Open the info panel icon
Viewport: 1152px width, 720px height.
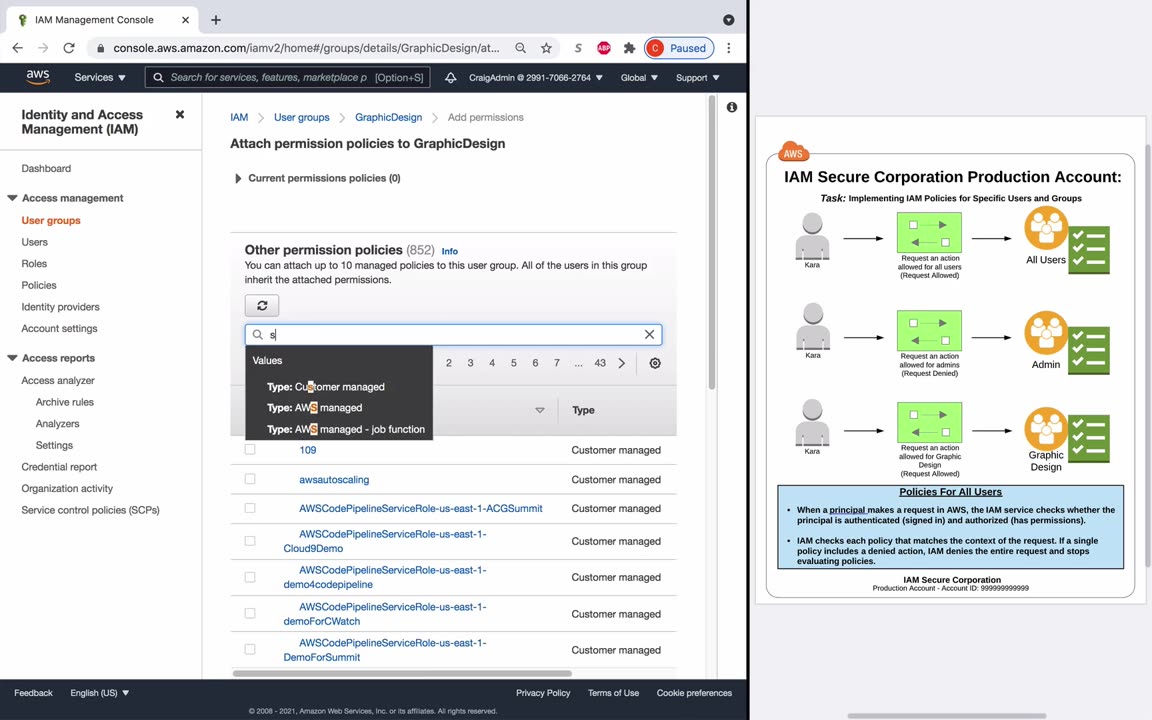coord(732,107)
